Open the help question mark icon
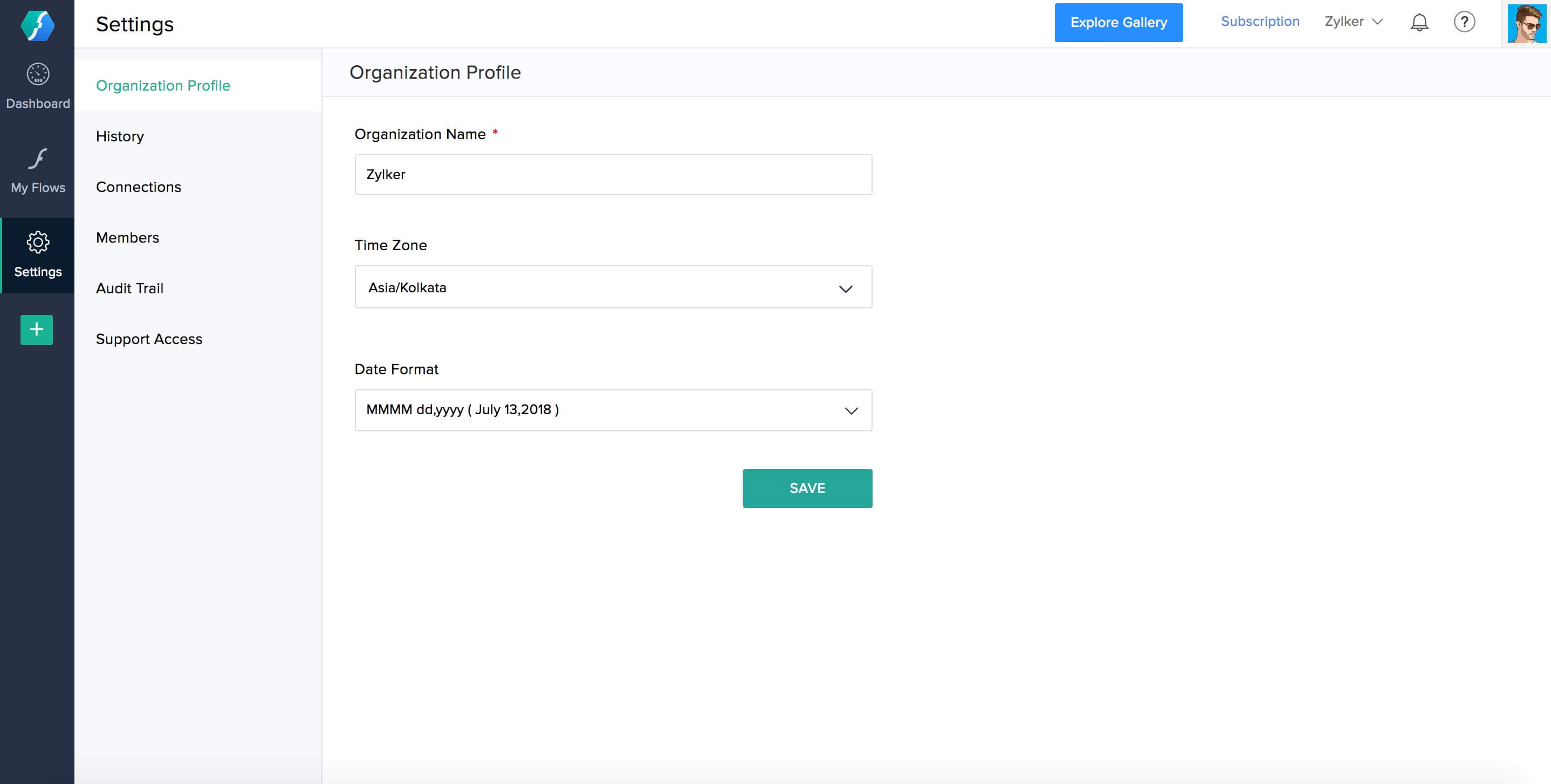This screenshot has height=784, width=1551. tap(1464, 22)
